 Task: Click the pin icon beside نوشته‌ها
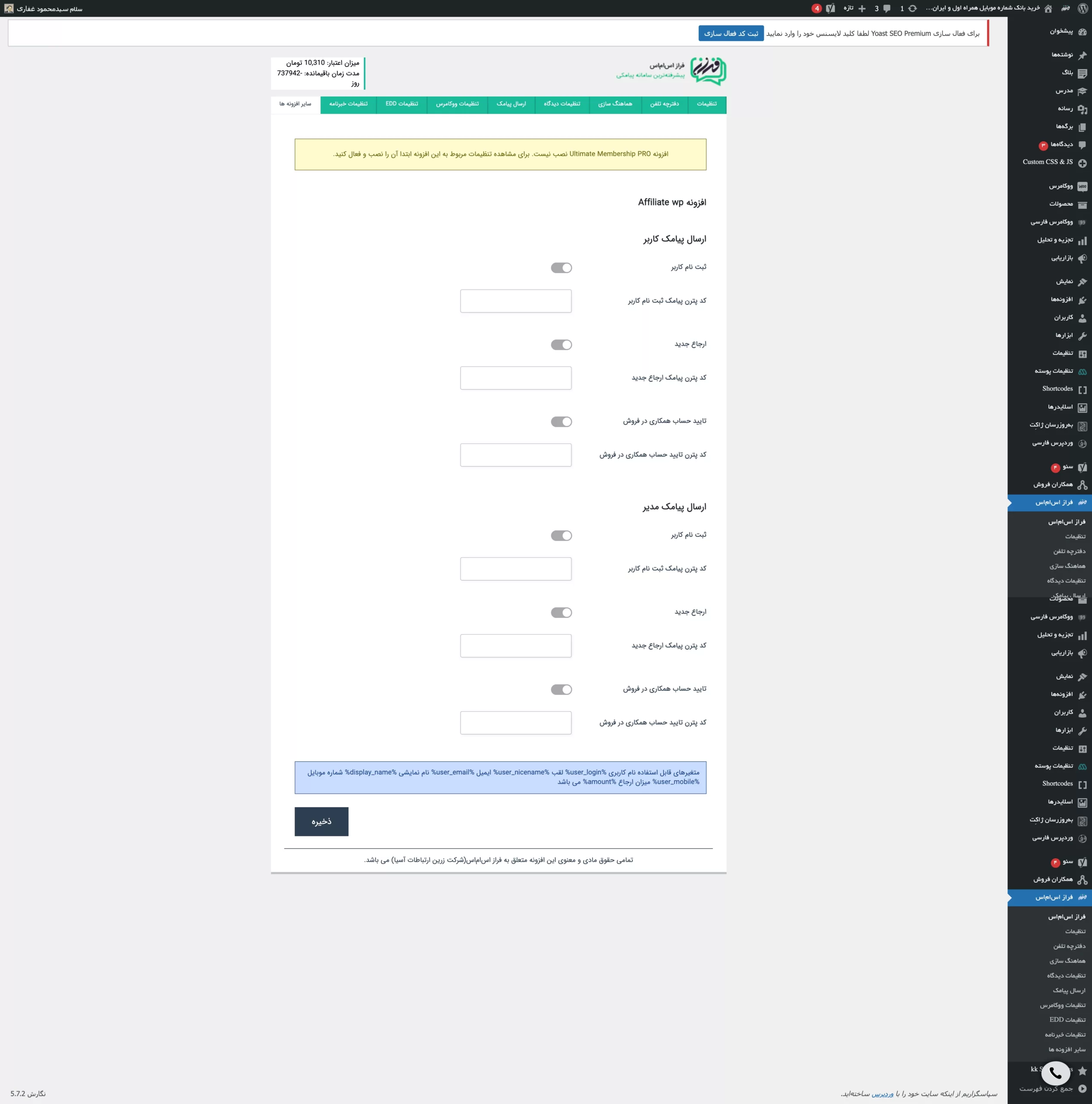coord(1082,56)
